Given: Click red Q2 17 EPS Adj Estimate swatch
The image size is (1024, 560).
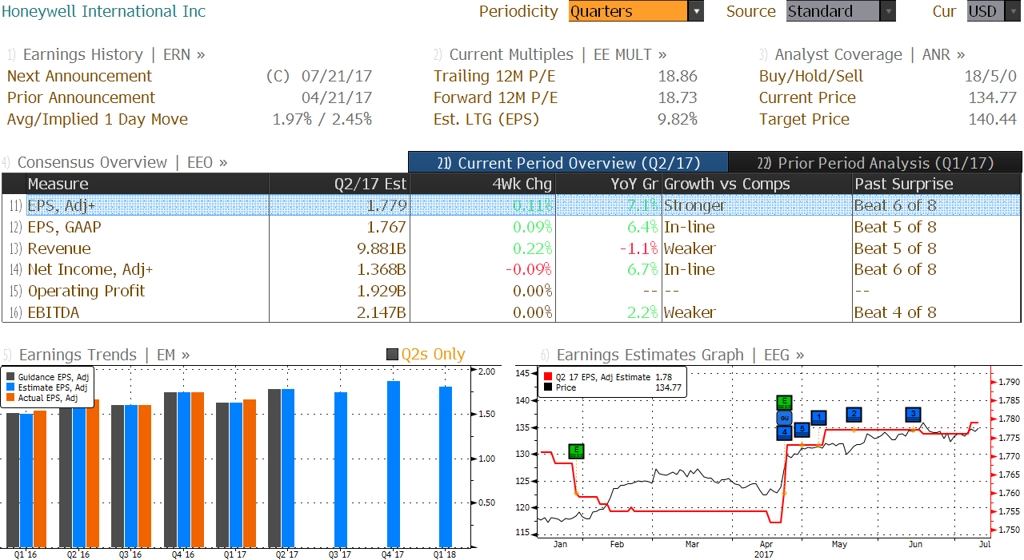Looking at the screenshot, I should (548, 377).
